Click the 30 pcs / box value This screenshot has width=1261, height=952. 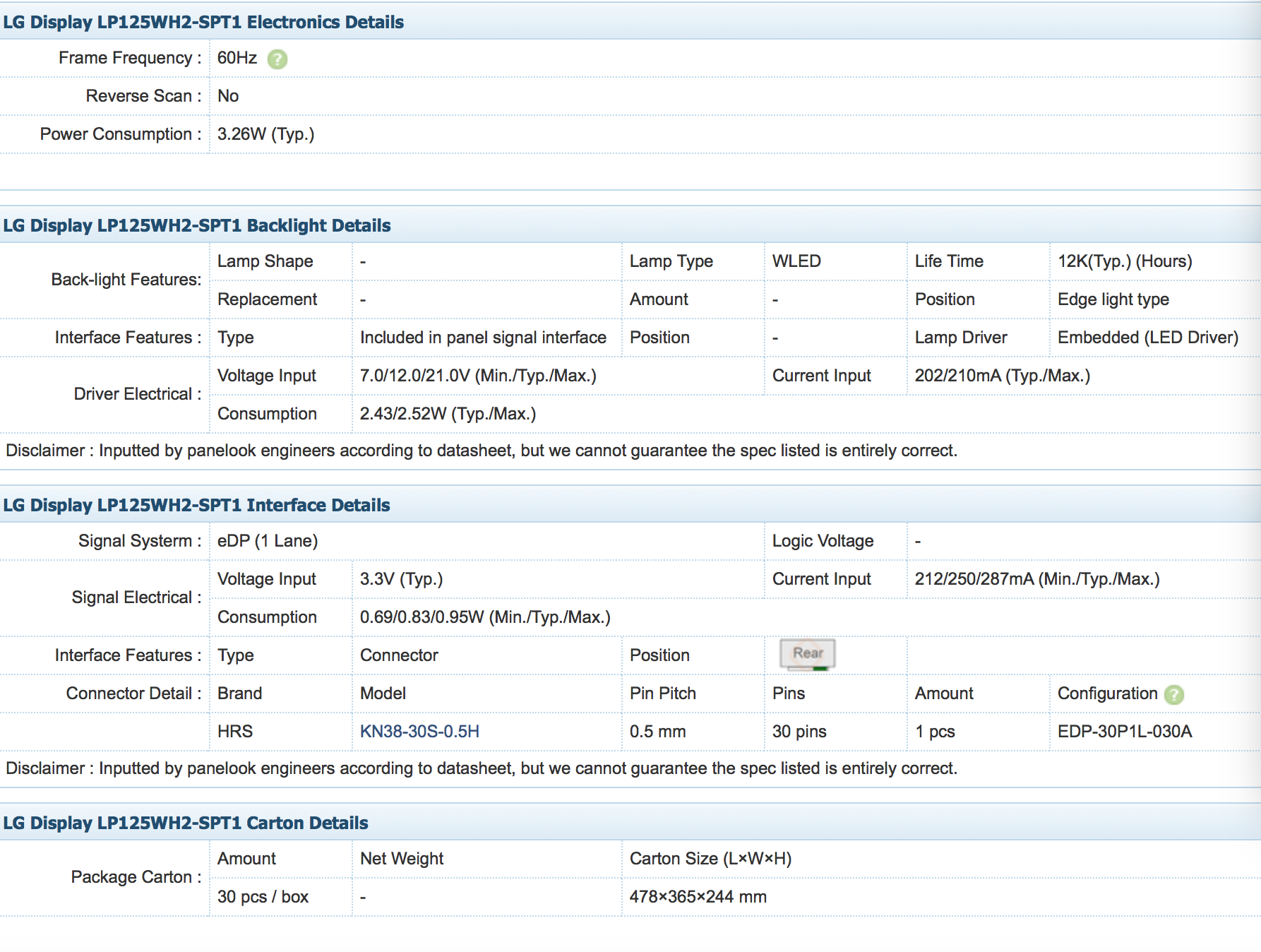click(263, 897)
